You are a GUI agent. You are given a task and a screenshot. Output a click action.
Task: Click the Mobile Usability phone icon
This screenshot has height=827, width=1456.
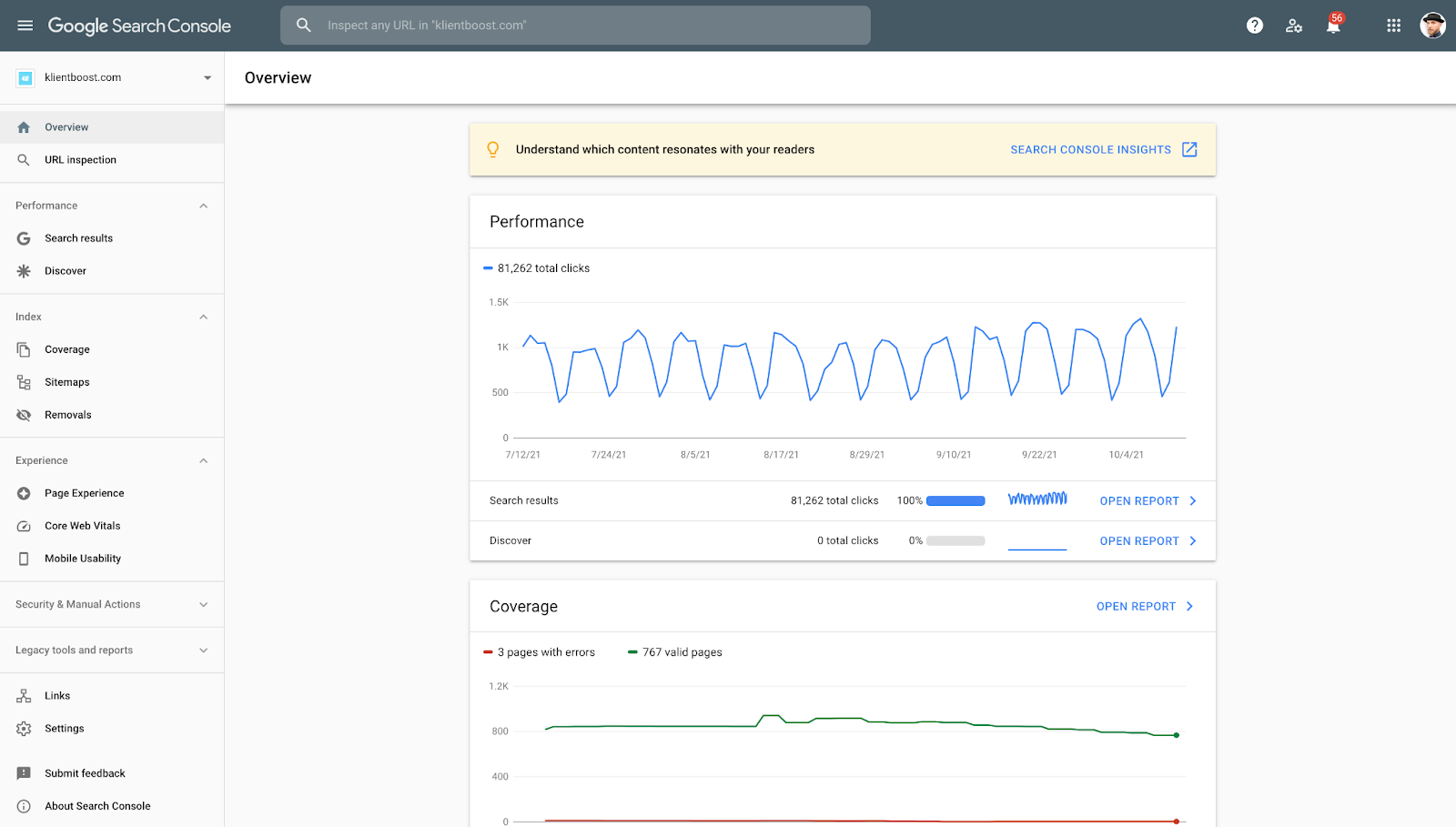click(24, 559)
